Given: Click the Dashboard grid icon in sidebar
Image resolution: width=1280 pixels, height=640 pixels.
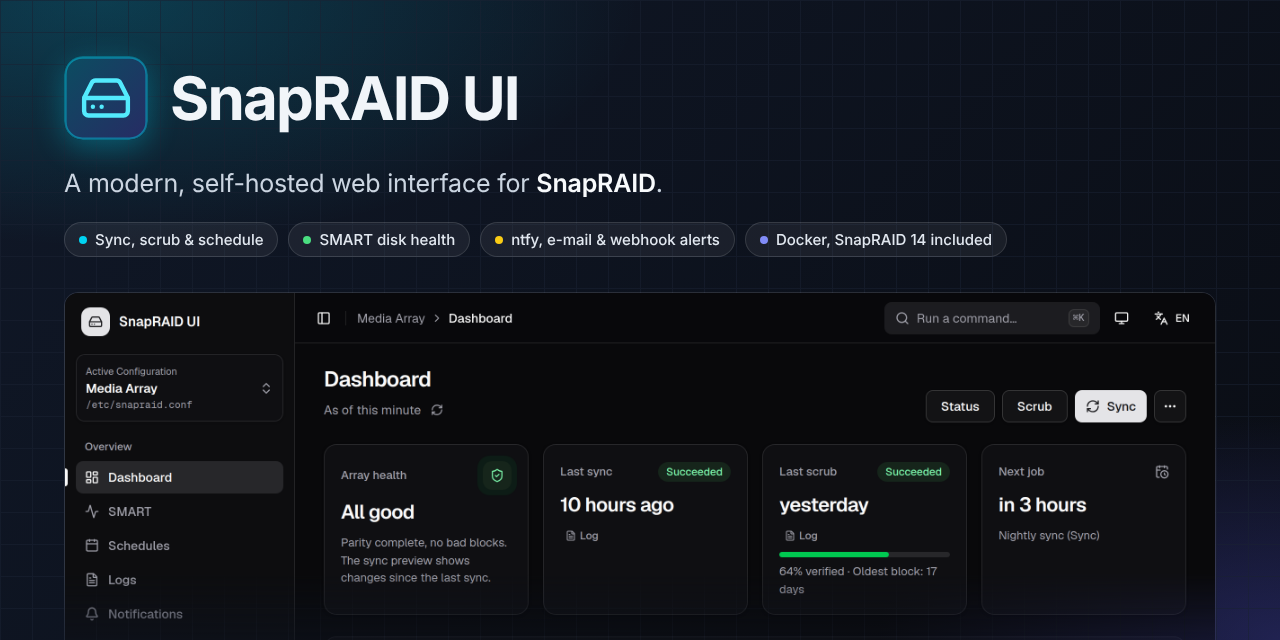Looking at the screenshot, I should [x=92, y=477].
